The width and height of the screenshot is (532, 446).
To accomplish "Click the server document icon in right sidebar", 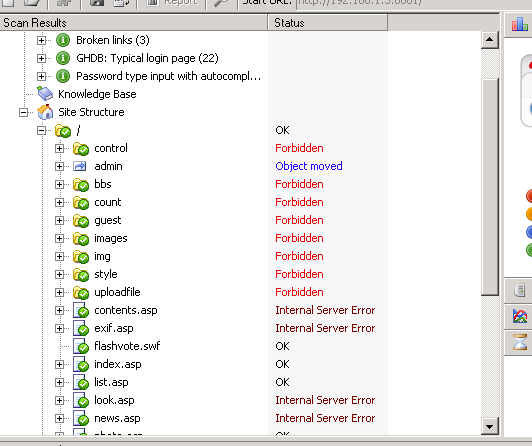I will [x=520, y=291].
